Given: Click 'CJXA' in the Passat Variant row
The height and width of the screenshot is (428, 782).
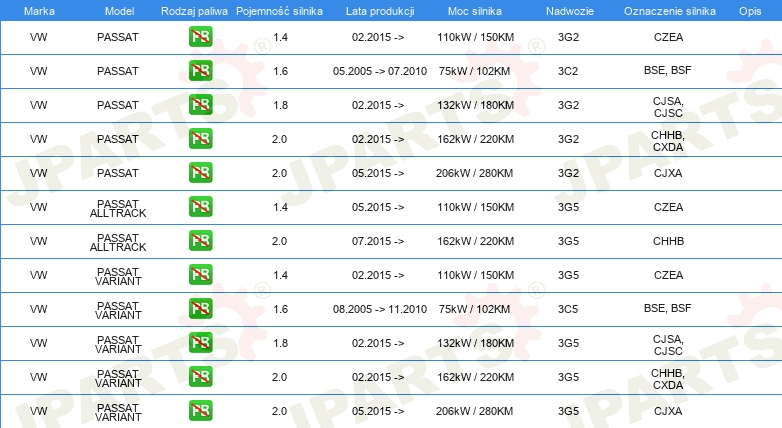Looking at the screenshot, I should pyautogui.click(x=668, y=411).
